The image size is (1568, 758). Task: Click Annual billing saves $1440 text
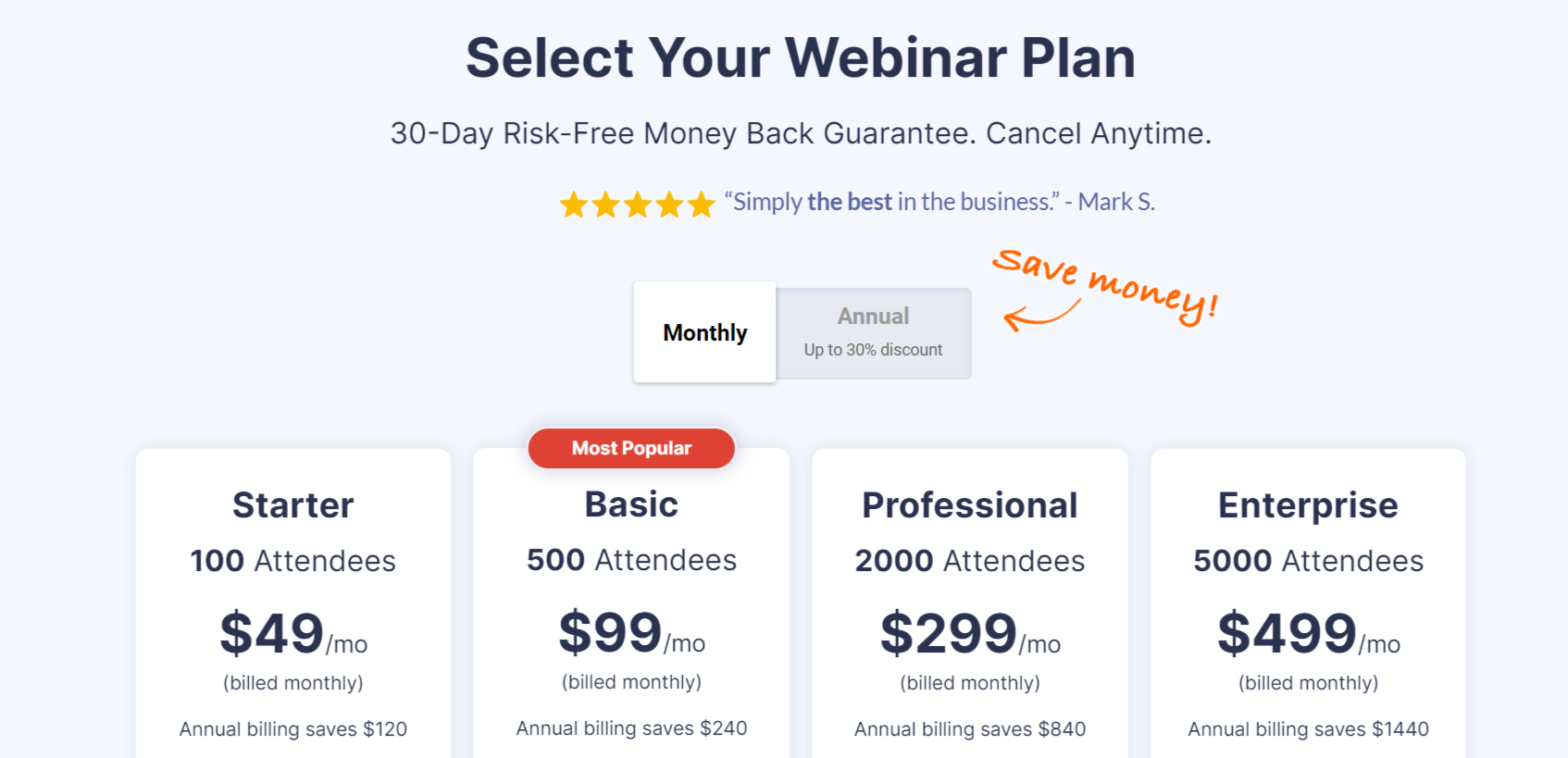tap(1308, 729)
